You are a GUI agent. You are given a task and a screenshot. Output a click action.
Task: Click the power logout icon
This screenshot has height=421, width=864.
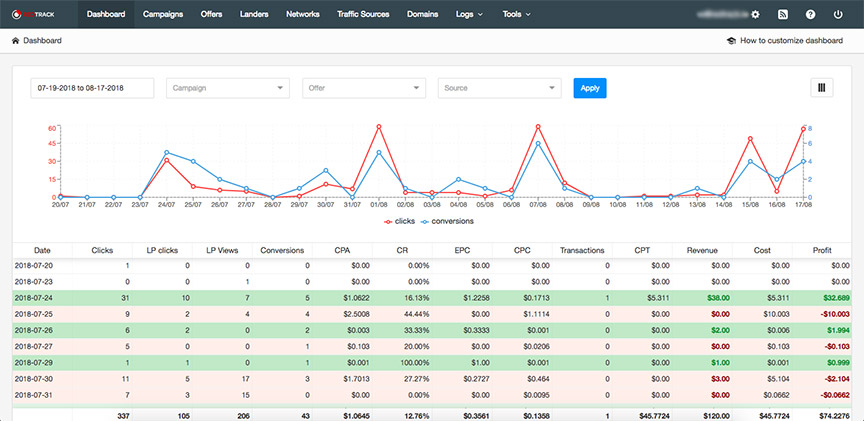[x=838, y=14]
